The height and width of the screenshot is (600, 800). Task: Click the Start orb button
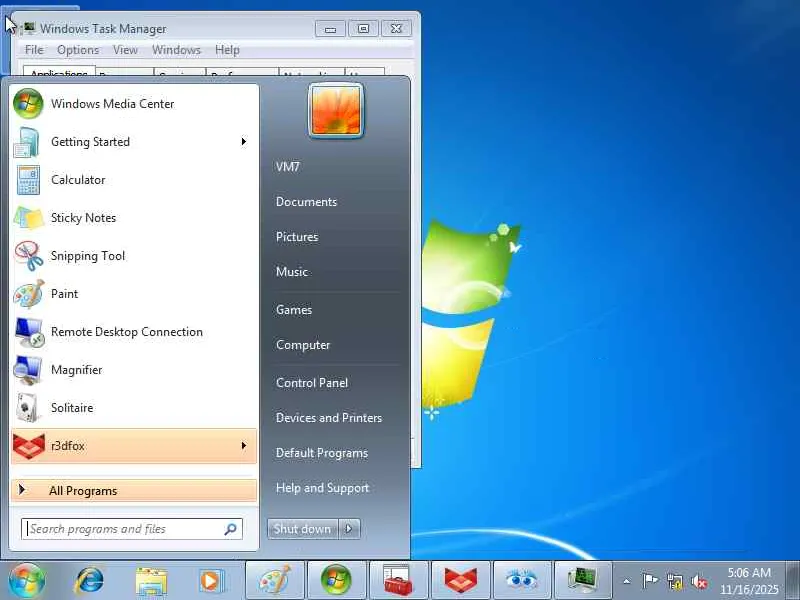click(x=26, y=580)
